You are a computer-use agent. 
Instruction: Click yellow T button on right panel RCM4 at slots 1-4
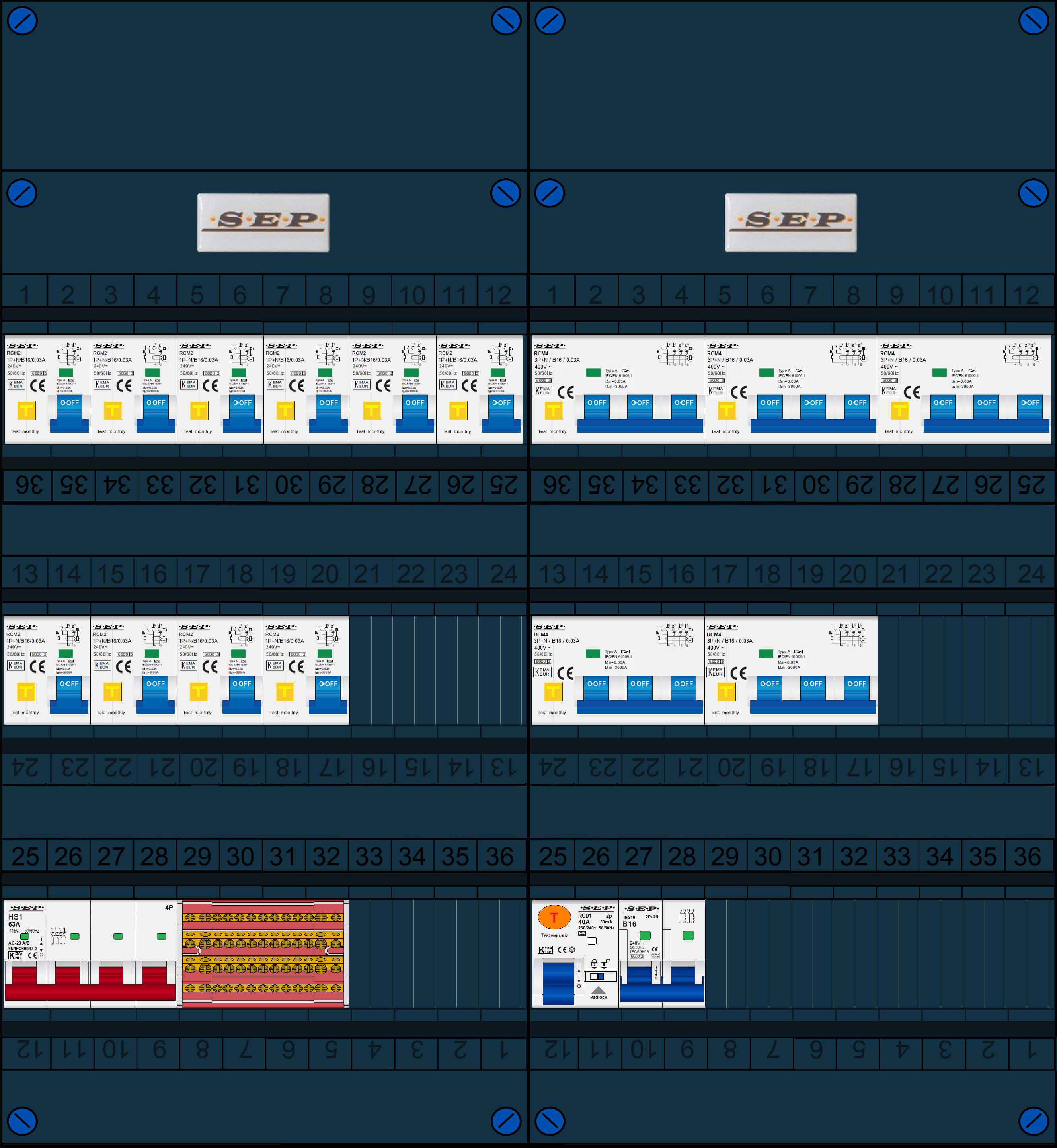554,410
